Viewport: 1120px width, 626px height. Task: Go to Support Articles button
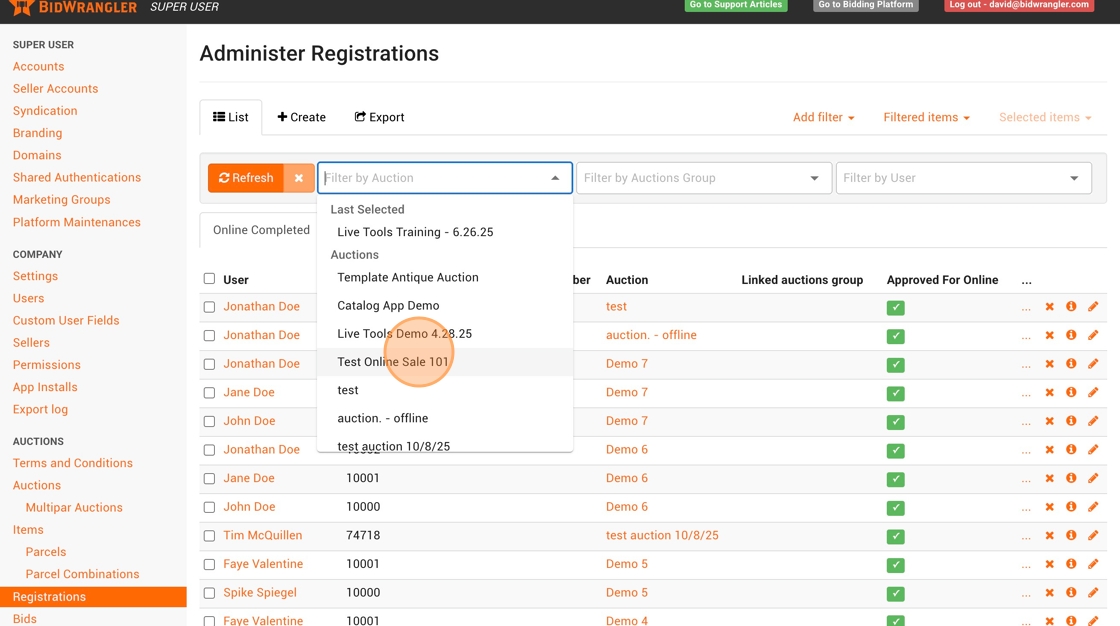click(735, 5)
